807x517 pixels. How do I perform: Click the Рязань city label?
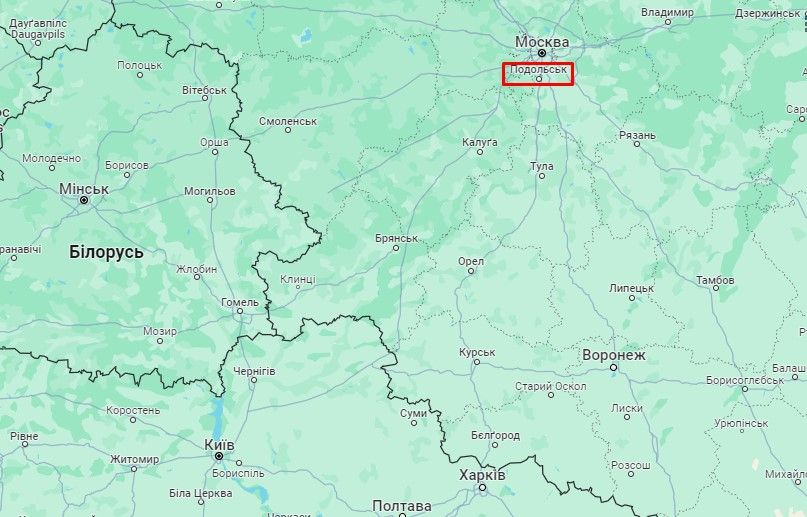coord(637,135)
